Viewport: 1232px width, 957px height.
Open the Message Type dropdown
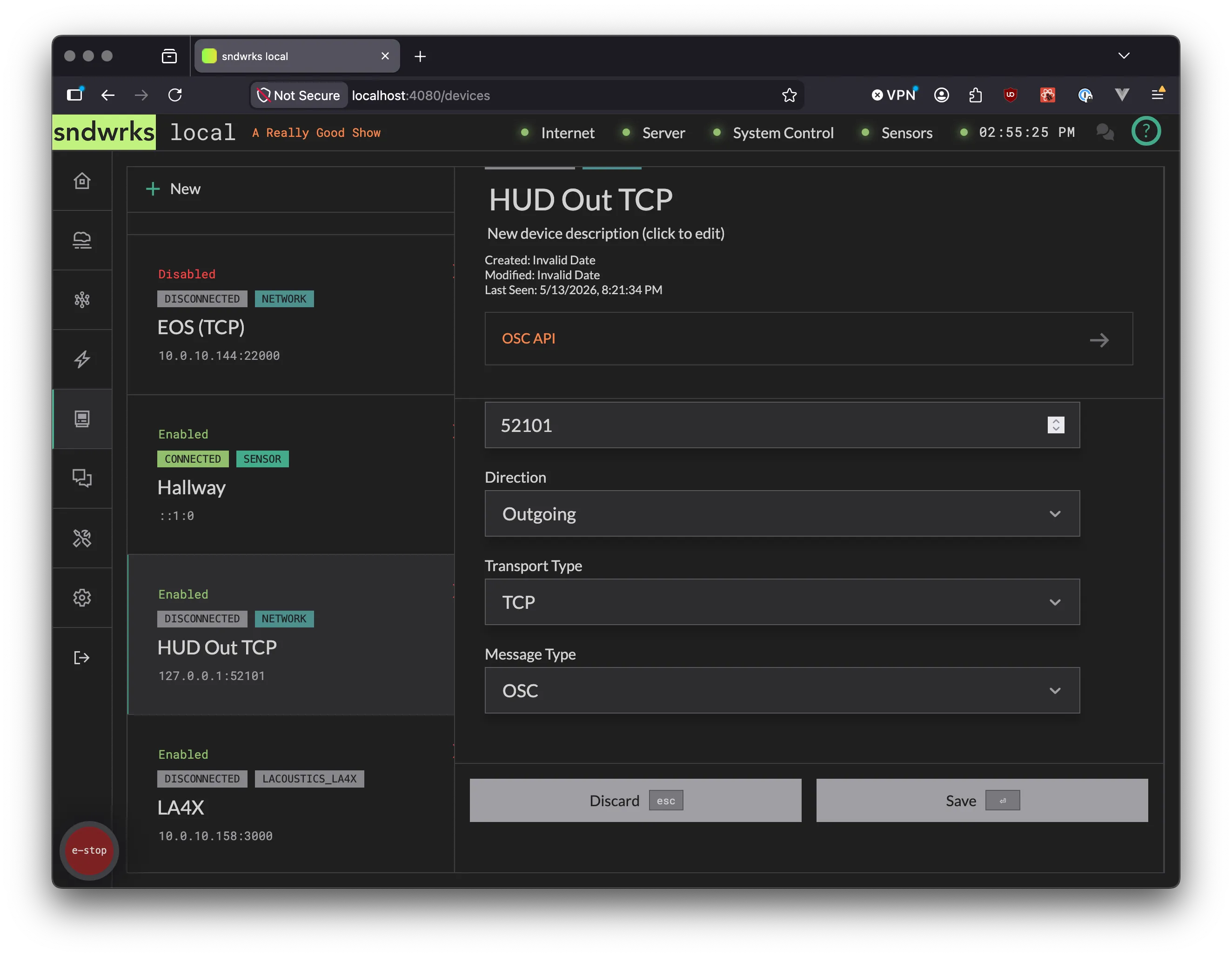click(x=782, y=691)
